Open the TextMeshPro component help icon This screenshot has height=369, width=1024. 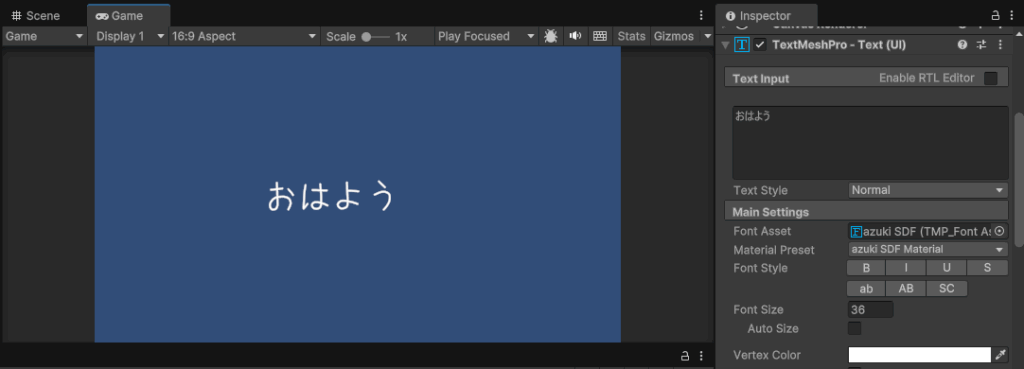point(962,45)
